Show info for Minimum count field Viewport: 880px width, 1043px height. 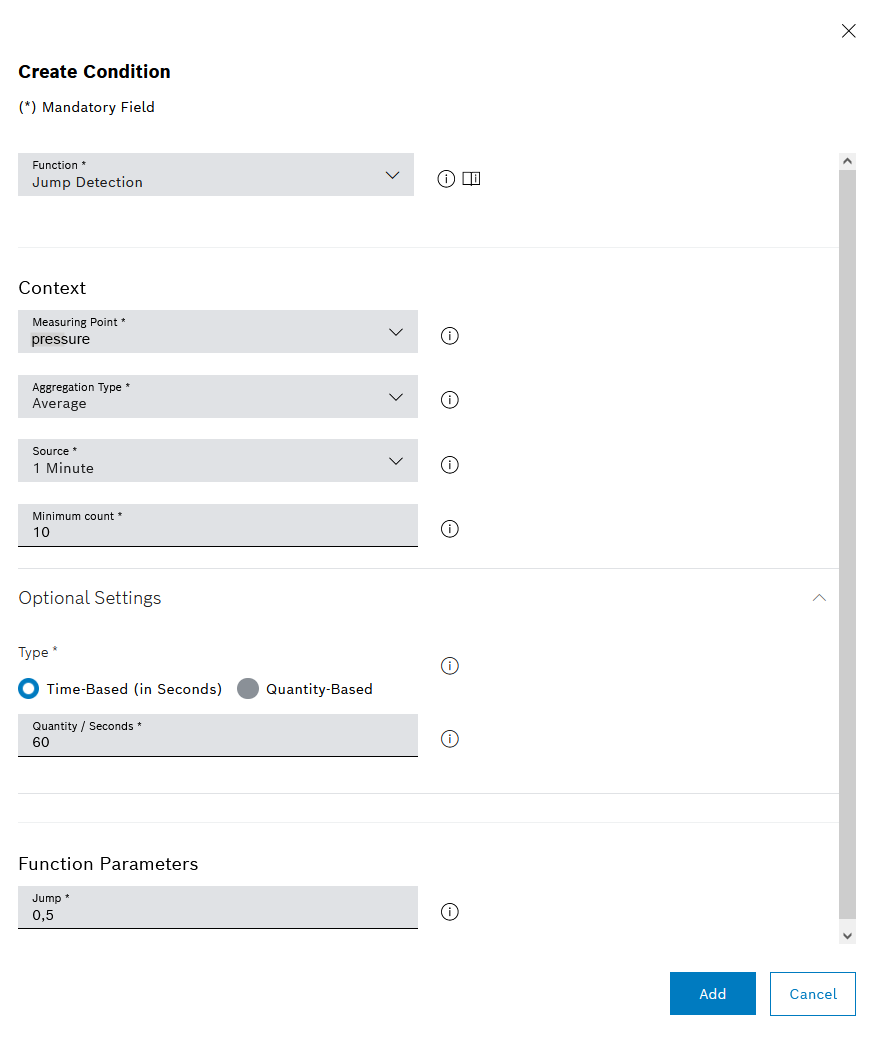[x=450, y=529]
